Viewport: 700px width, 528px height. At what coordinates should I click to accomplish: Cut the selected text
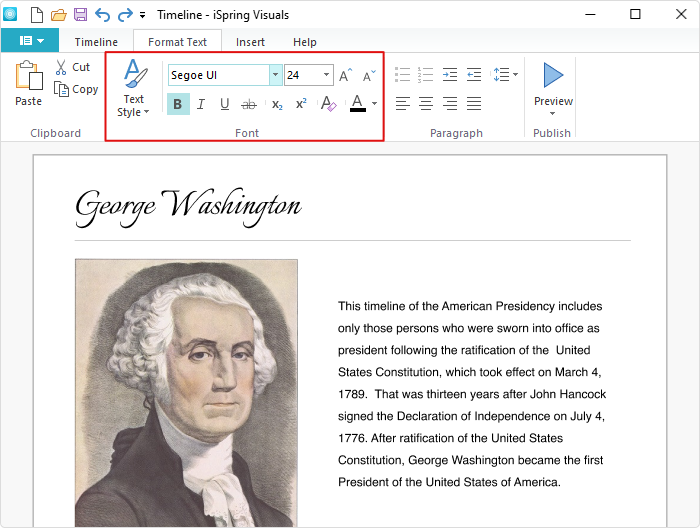pos(72,67)
